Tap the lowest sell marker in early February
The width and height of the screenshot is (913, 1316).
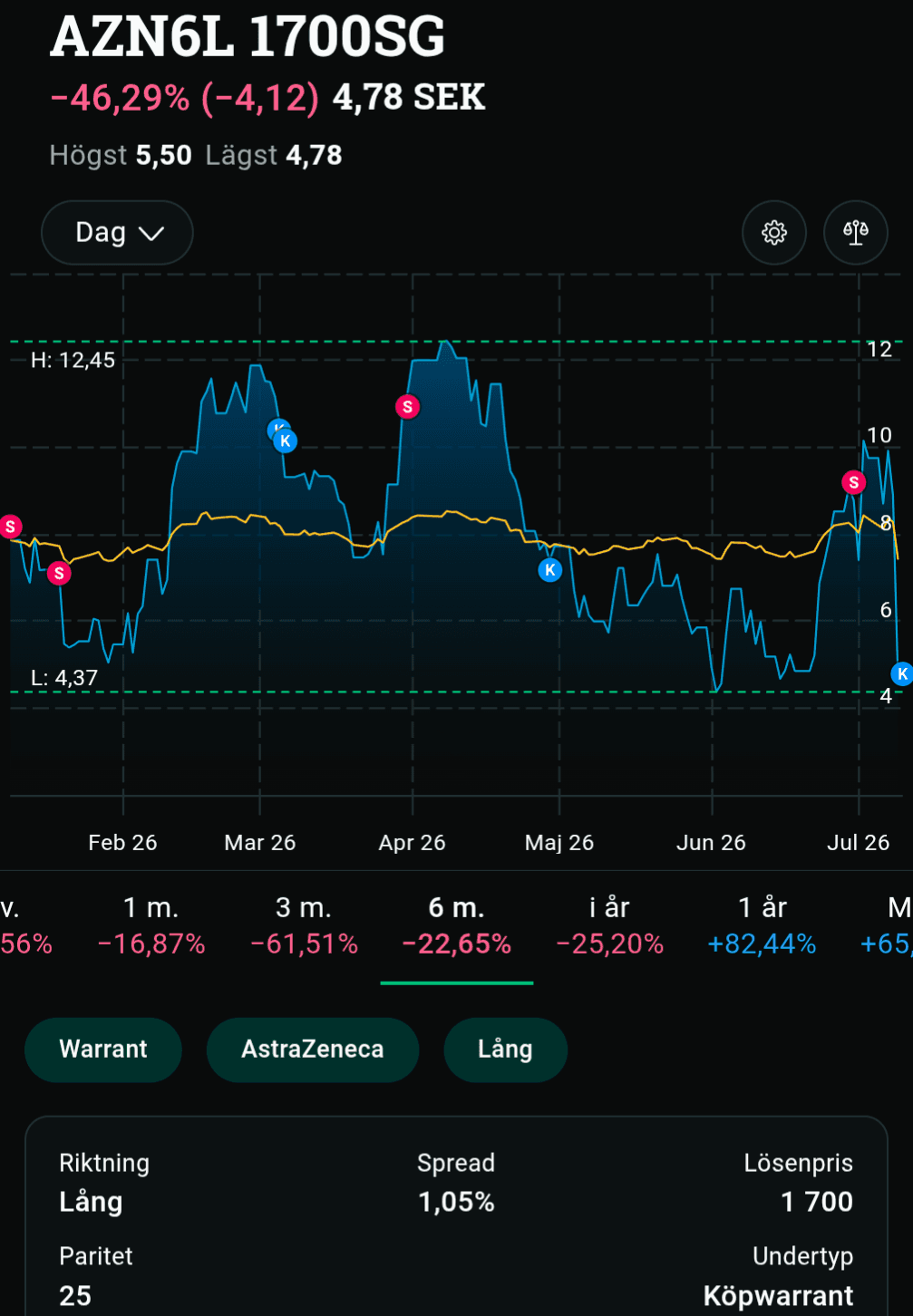click(x=59, y=573)
